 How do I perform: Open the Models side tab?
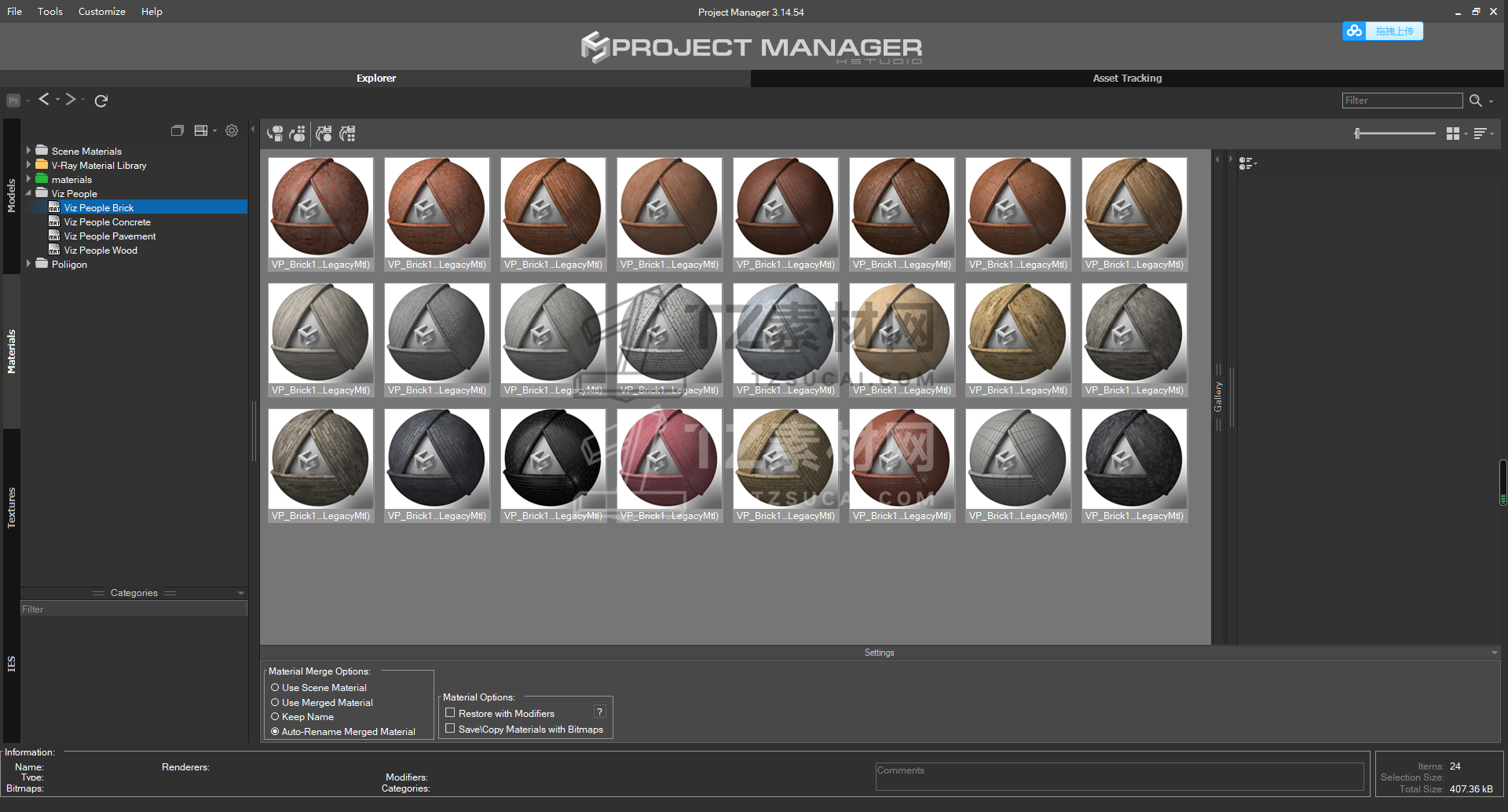point(11,196)
